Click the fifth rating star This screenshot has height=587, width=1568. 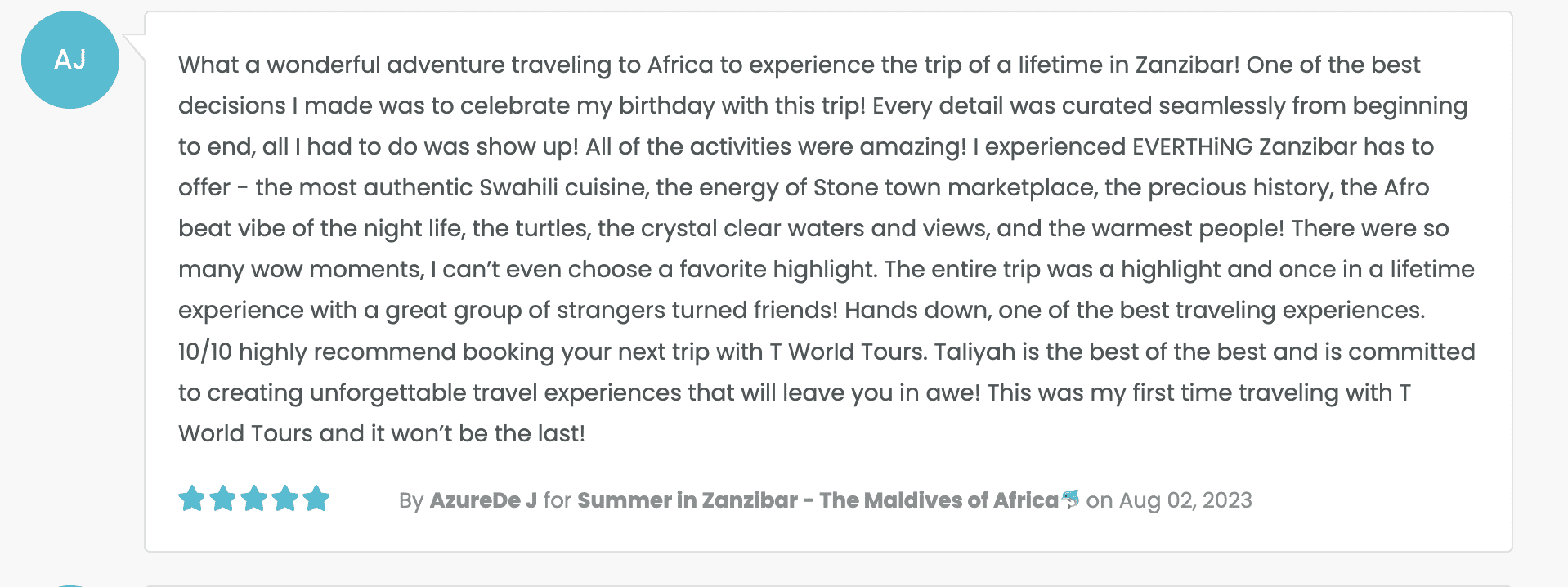316,498
